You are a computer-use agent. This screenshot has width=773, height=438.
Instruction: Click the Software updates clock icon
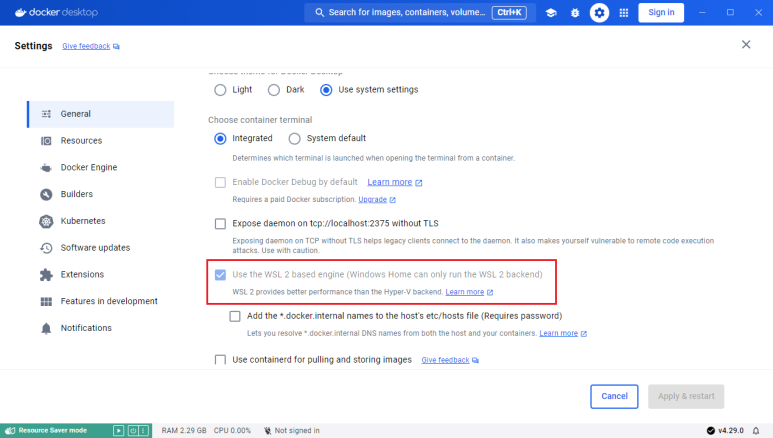click(x=46, y=248)
